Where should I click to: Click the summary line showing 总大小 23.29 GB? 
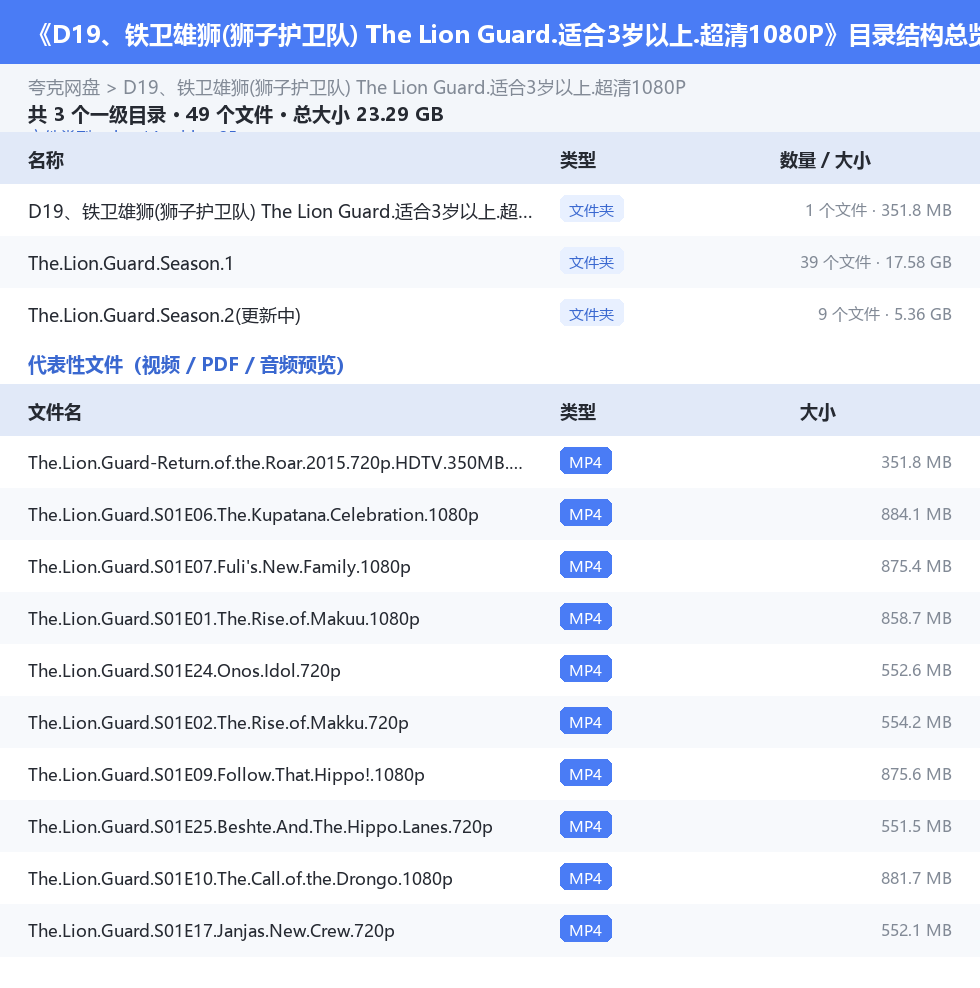[x=236, y=115]
